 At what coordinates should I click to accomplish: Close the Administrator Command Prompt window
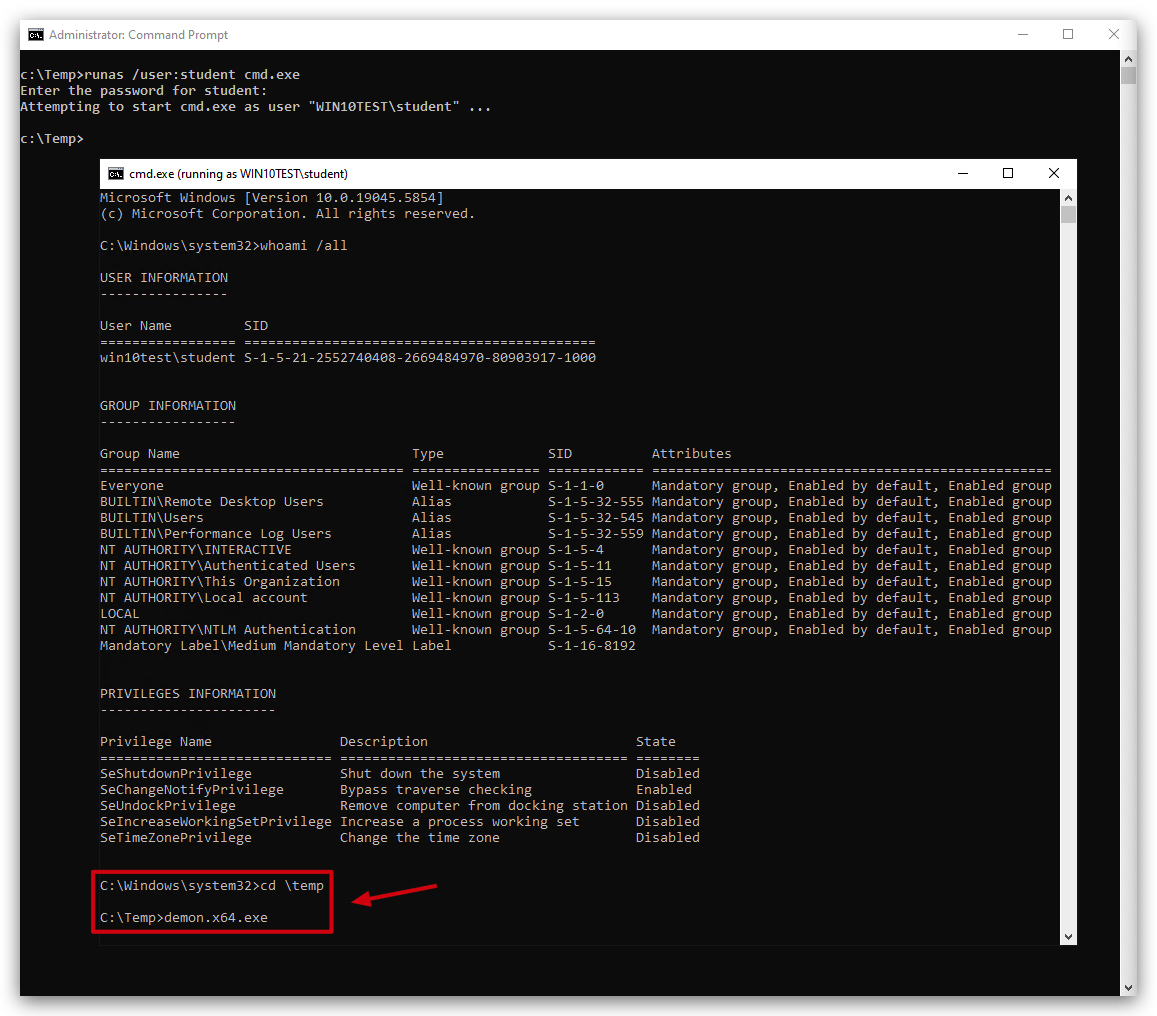1113,35
